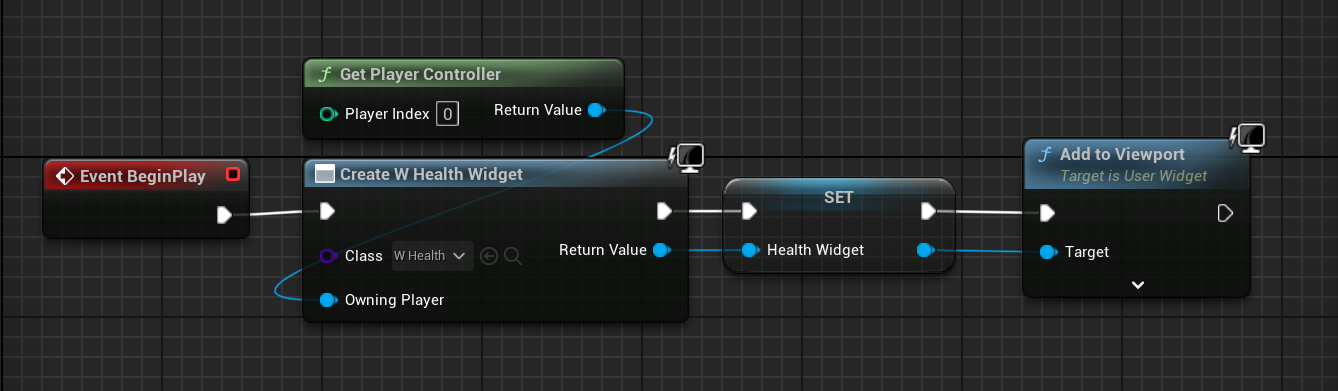Click the Player Index input pin

pos(328,114)
